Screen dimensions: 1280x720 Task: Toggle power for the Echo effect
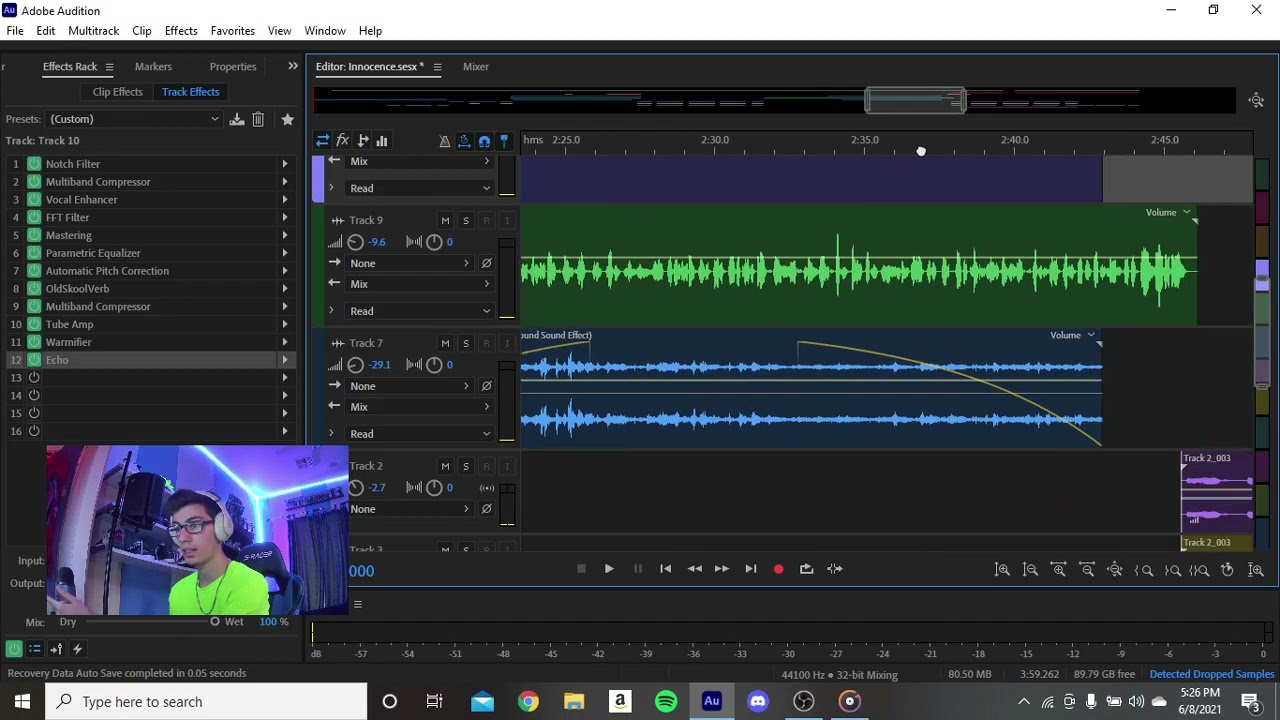(34, 360)
